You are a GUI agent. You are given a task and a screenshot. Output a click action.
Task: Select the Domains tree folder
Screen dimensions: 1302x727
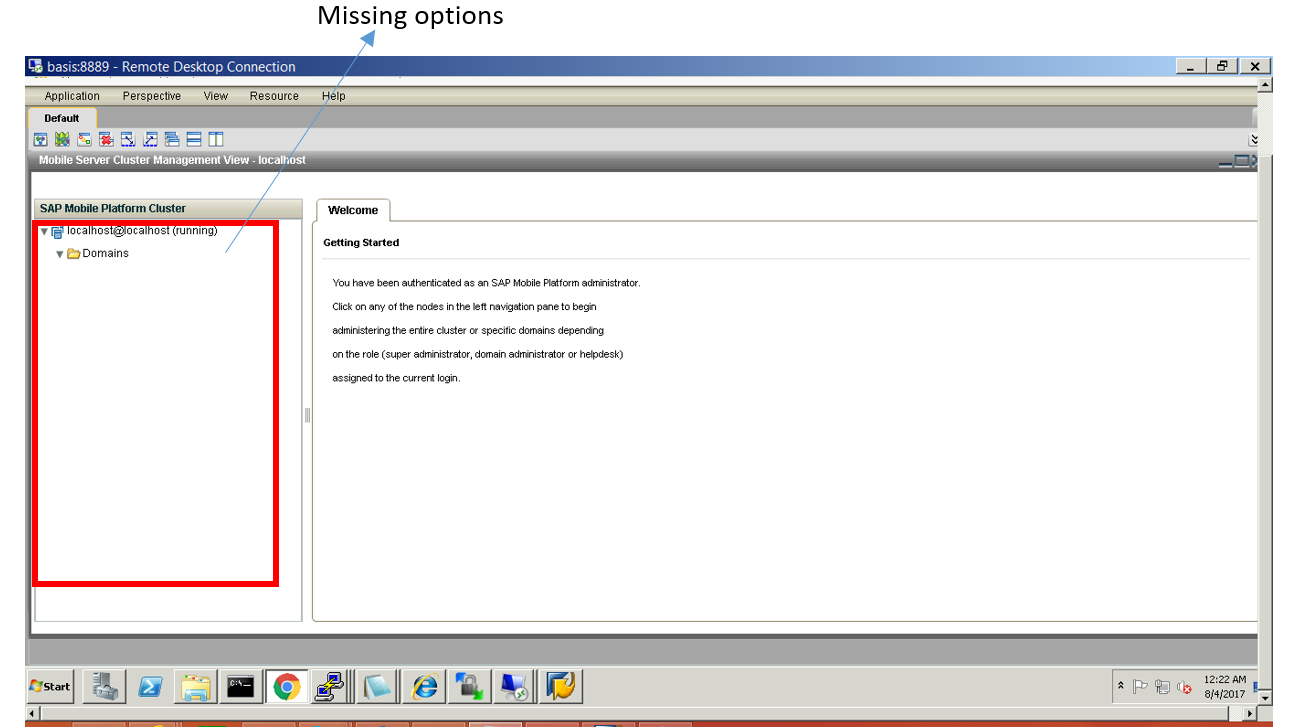point(106,253)
